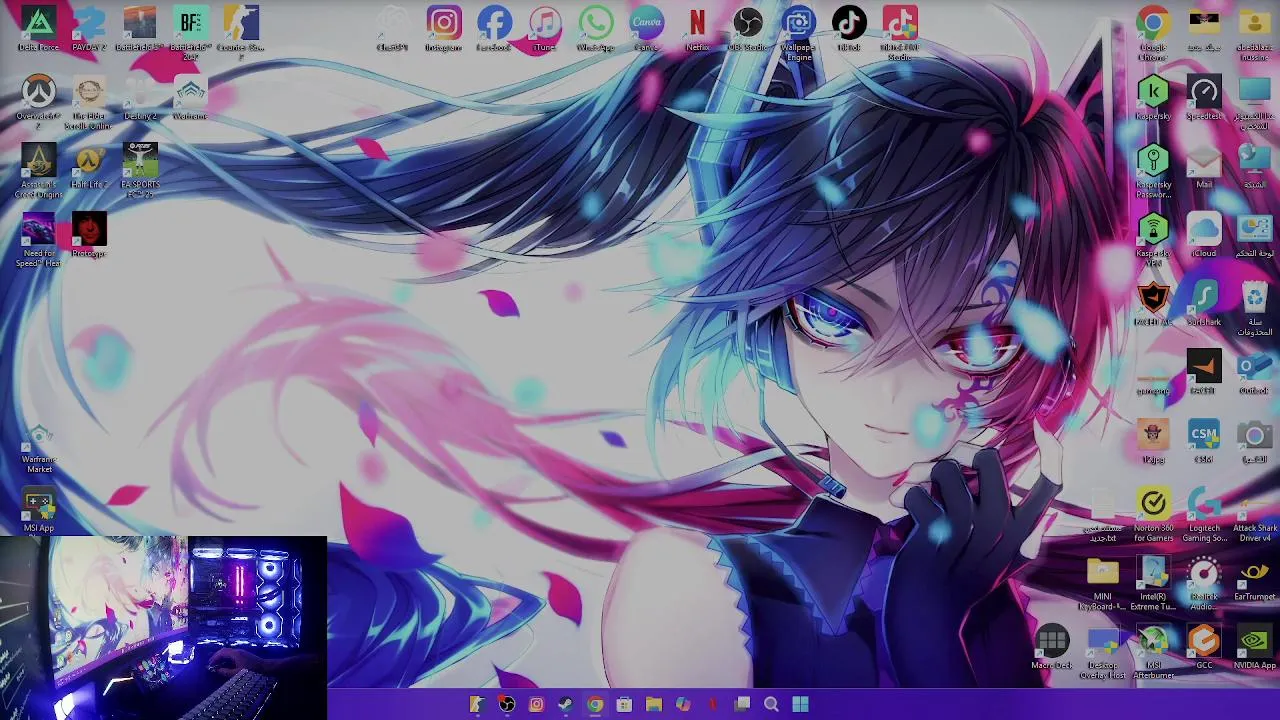Image resolution: width=1280 pixels, height=720 pixels.
Task: Open the TikTok desktop shortcut
Action: (x=849, y=29)
